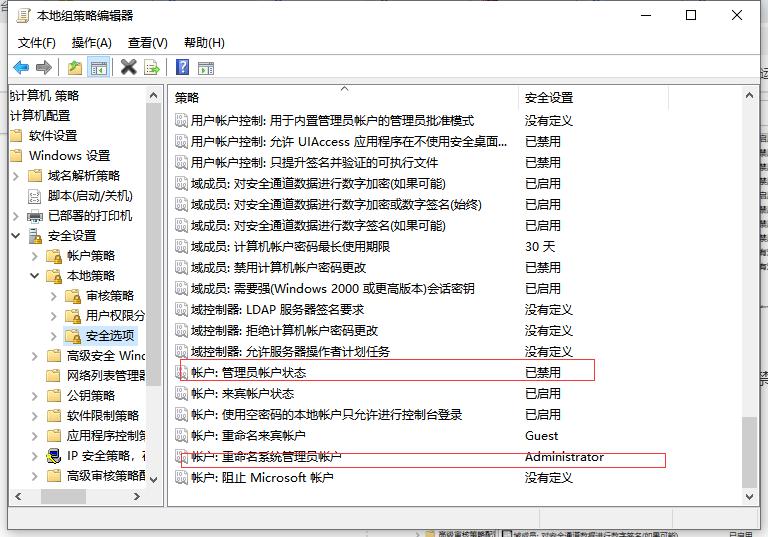Click the Guest security setting value
Screen dimensions: 768x537
[541, 436]
